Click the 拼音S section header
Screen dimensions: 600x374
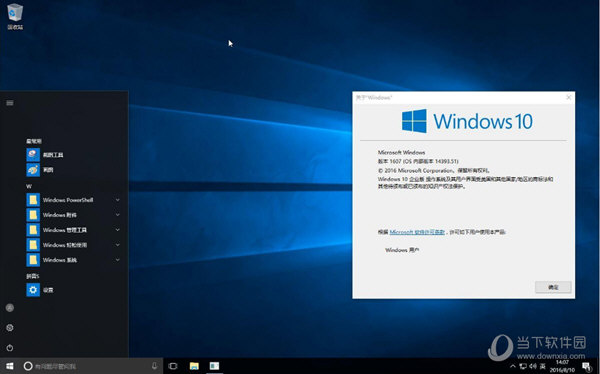tap(33, 276)
